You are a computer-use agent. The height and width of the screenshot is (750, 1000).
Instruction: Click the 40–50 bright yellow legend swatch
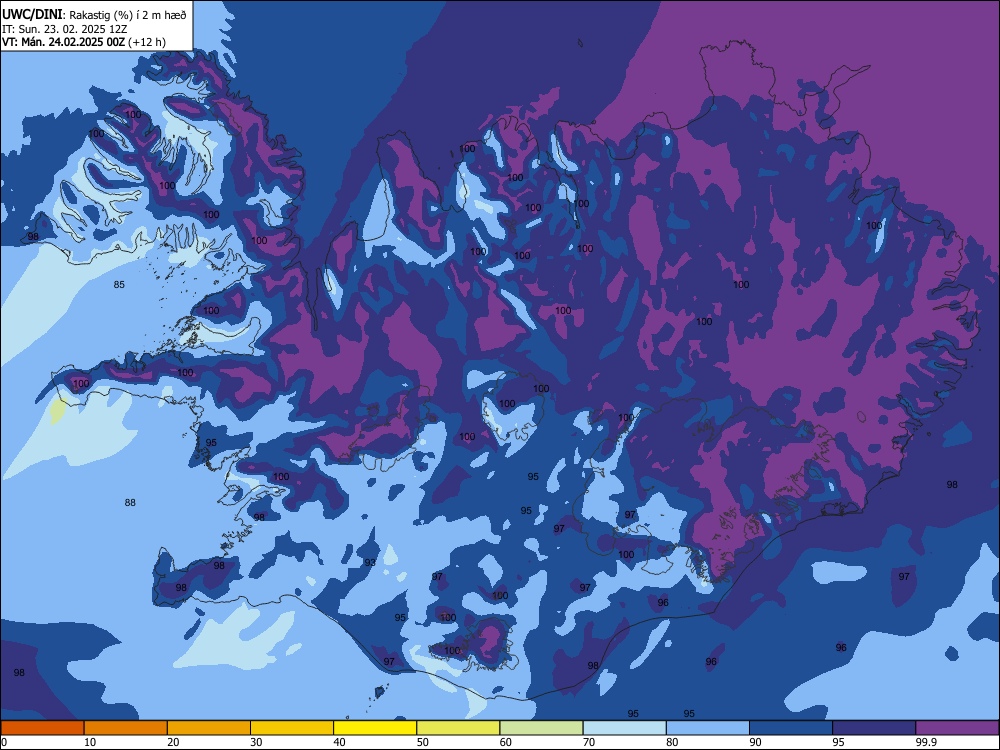(375, 728)
